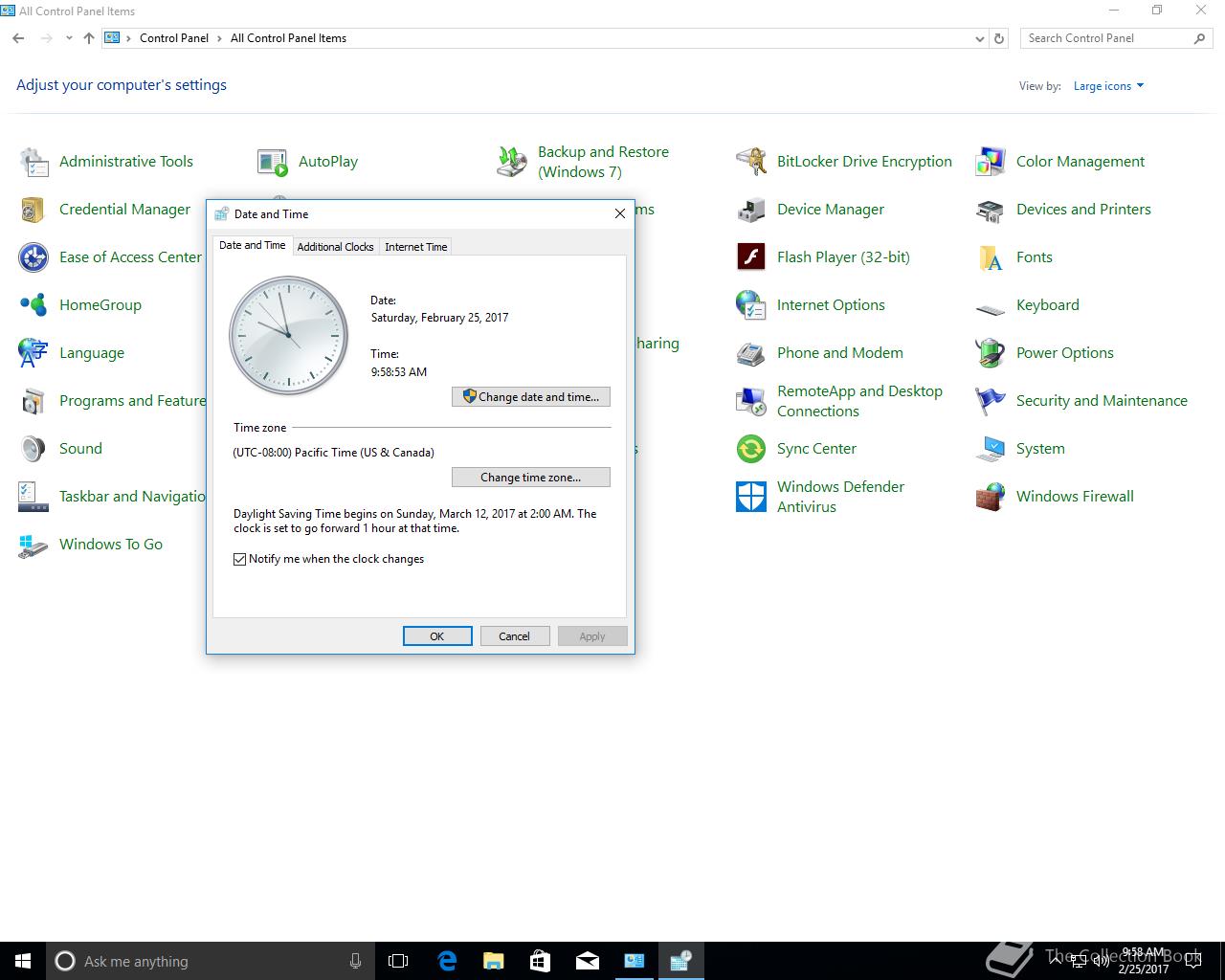Screen dimensions: 1225x980
Task: Switch to the Internet Time tab
Action: (416, 247)
